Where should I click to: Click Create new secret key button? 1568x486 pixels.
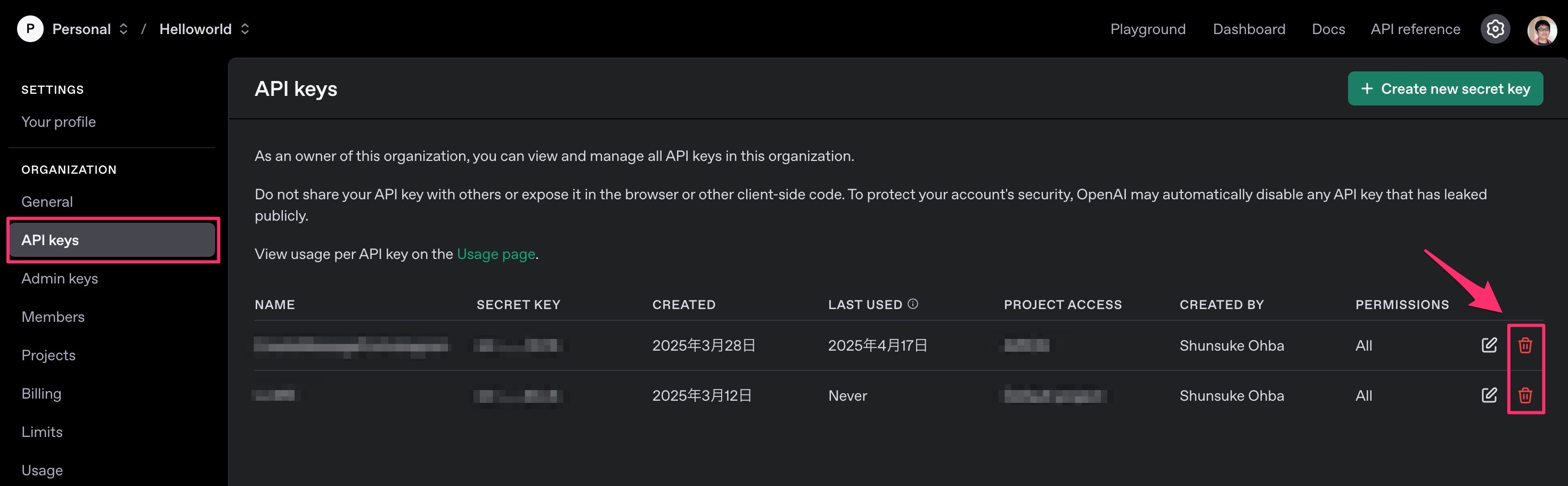click(1445, 88)
